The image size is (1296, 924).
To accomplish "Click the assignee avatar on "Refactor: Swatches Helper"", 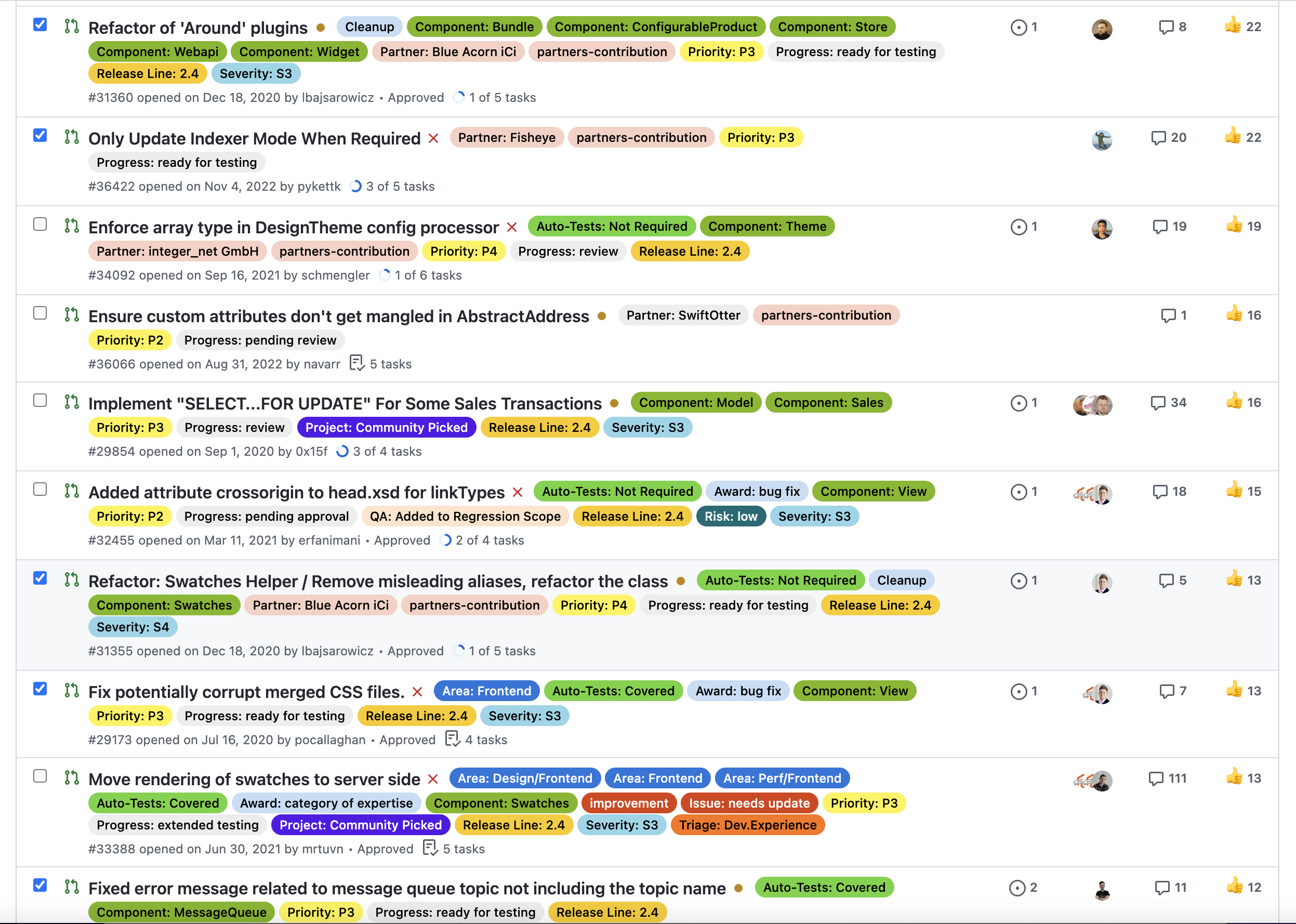I will pyautogui.click(x=1102, y=582).
